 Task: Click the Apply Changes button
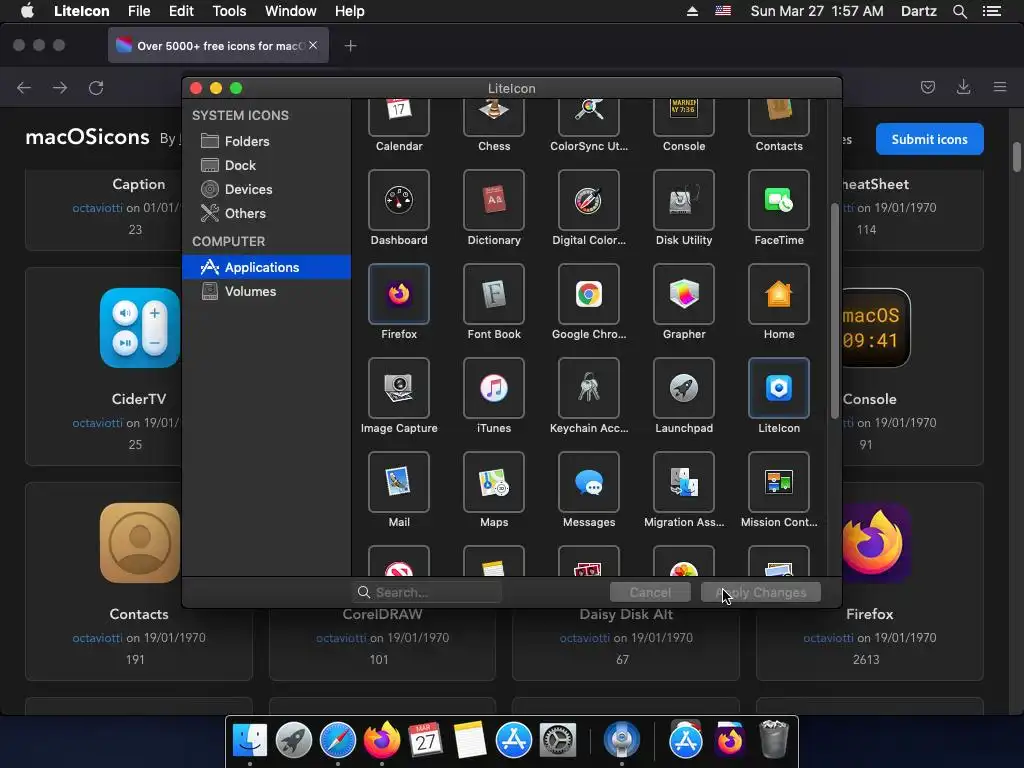[x=761, y=592]
